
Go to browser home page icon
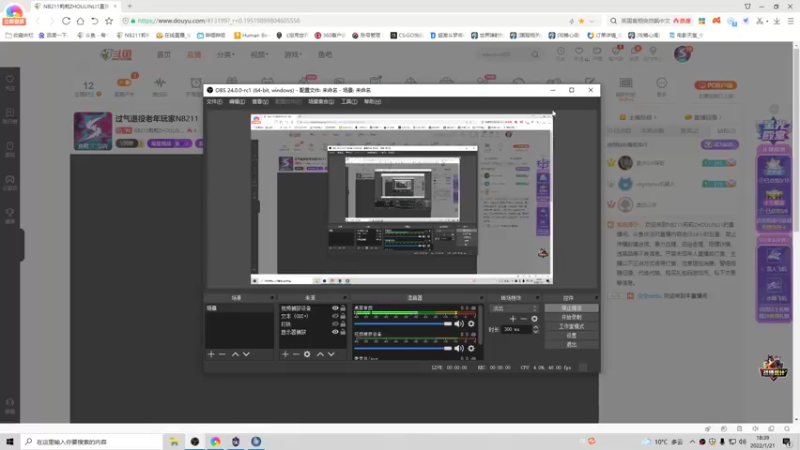[x=81, y=21]
